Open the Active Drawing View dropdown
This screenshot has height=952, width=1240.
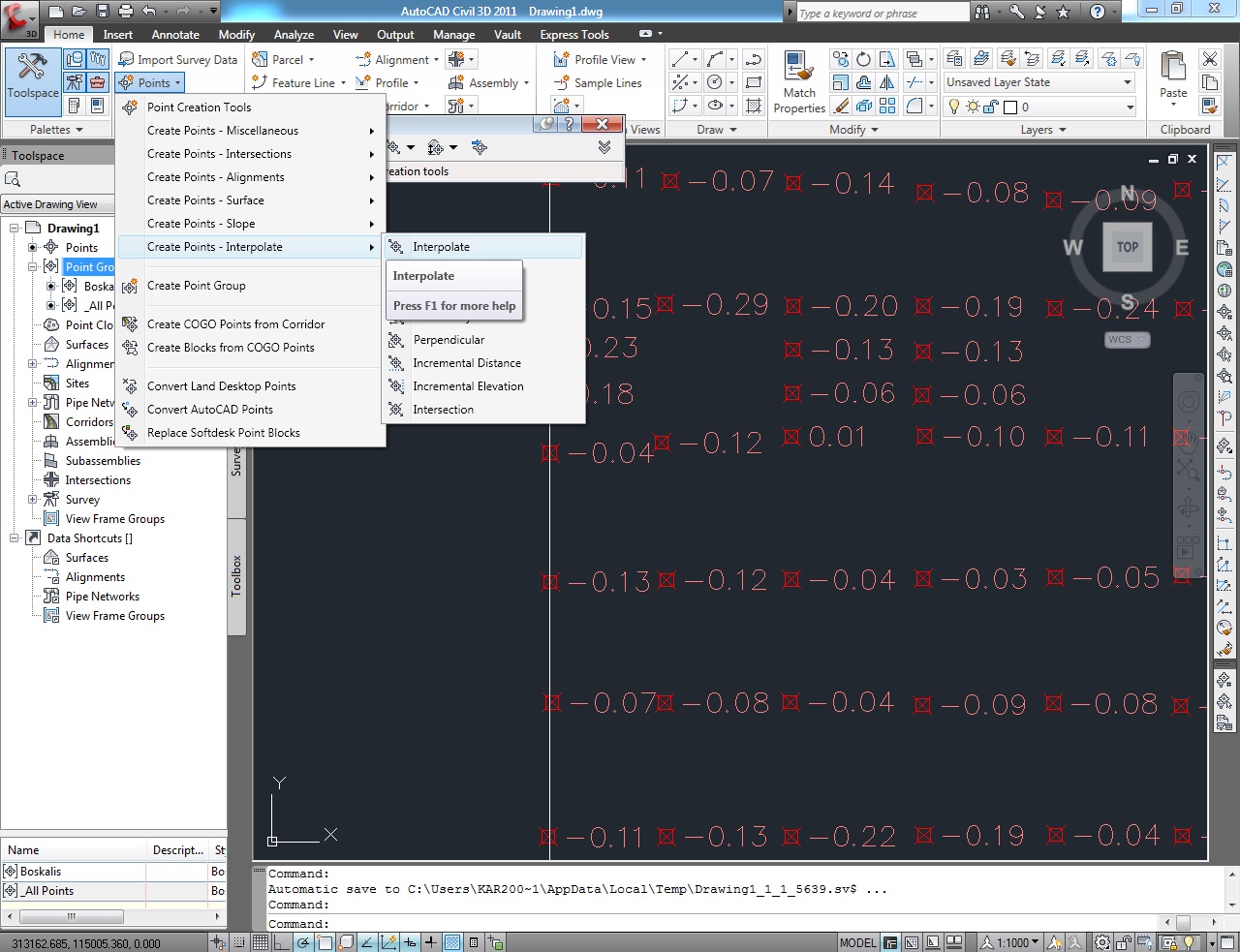pos(58,204)
